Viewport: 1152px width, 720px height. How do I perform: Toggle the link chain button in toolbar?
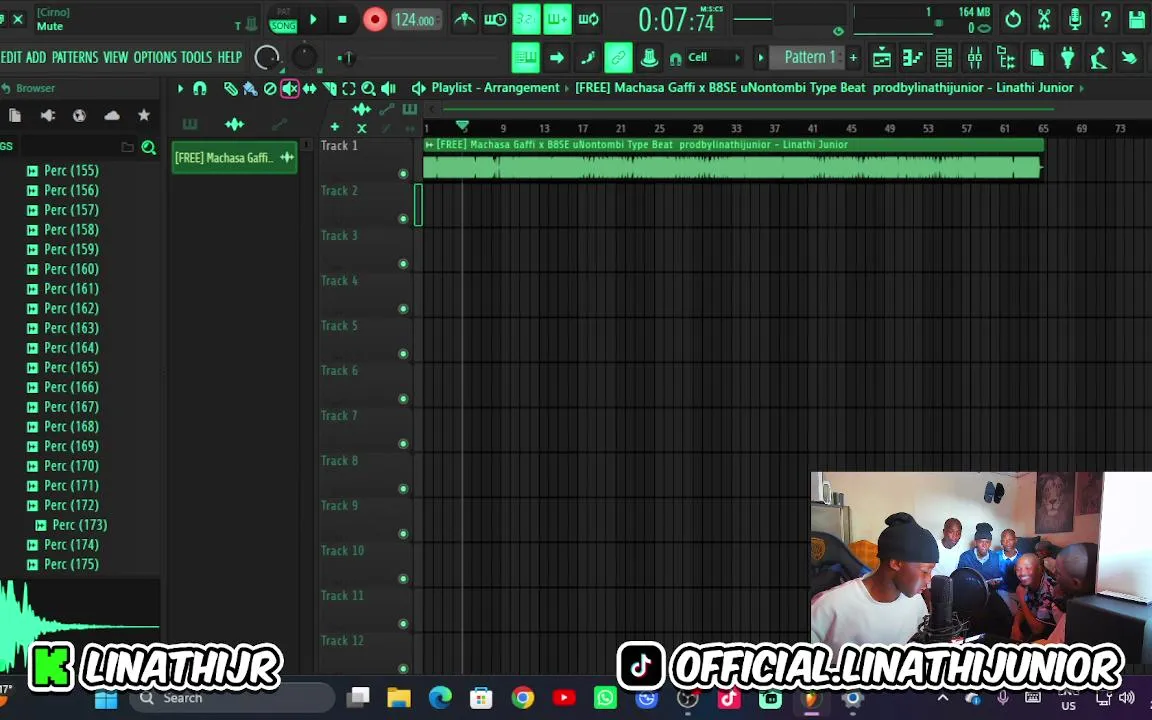pyautogui.click(x=618, y=57)
